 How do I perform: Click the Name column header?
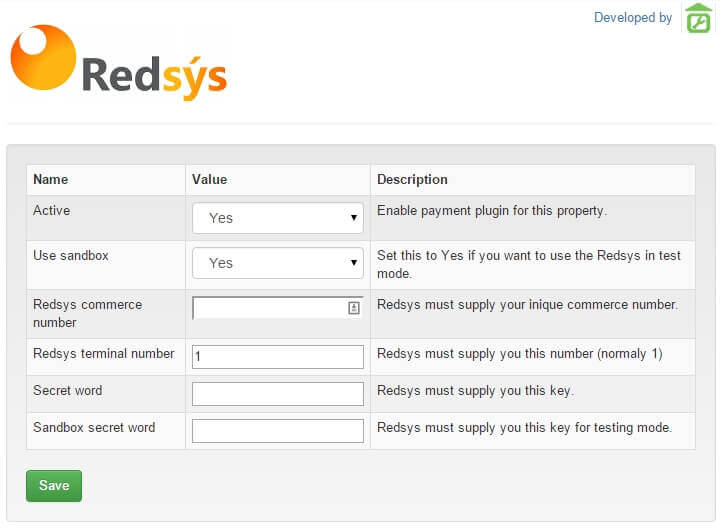tap(51, 180)
